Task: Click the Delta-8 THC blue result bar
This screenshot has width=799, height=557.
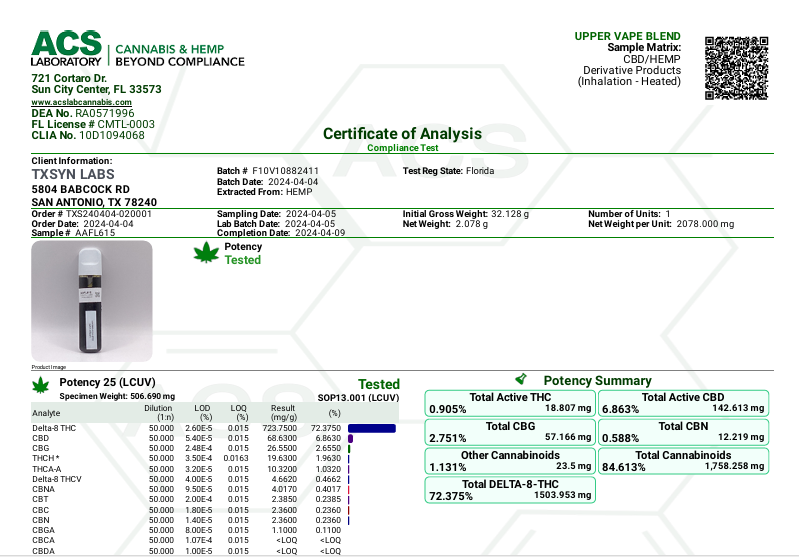Action: pyautogui.click(x=372, y=428)
